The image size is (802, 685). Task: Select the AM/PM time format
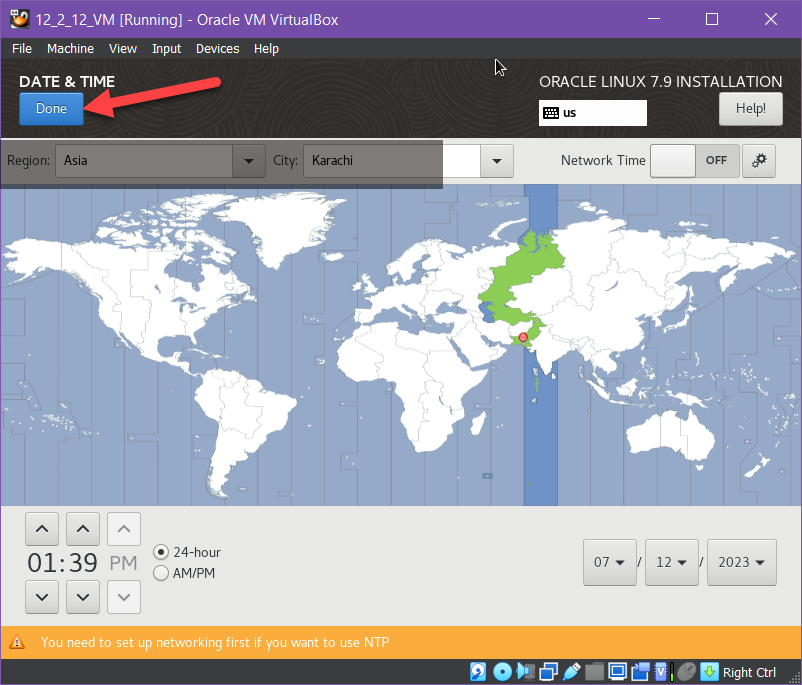click(161, 573)
